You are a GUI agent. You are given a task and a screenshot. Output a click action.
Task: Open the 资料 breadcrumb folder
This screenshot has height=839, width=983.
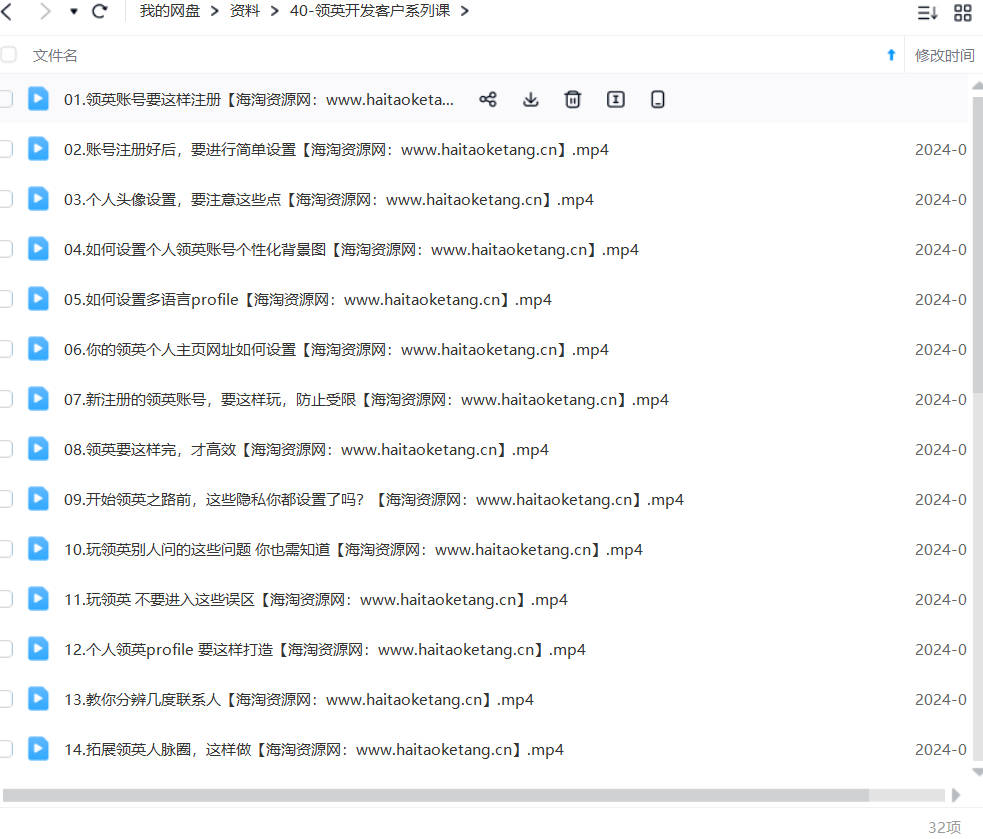[x=245, y=11]
